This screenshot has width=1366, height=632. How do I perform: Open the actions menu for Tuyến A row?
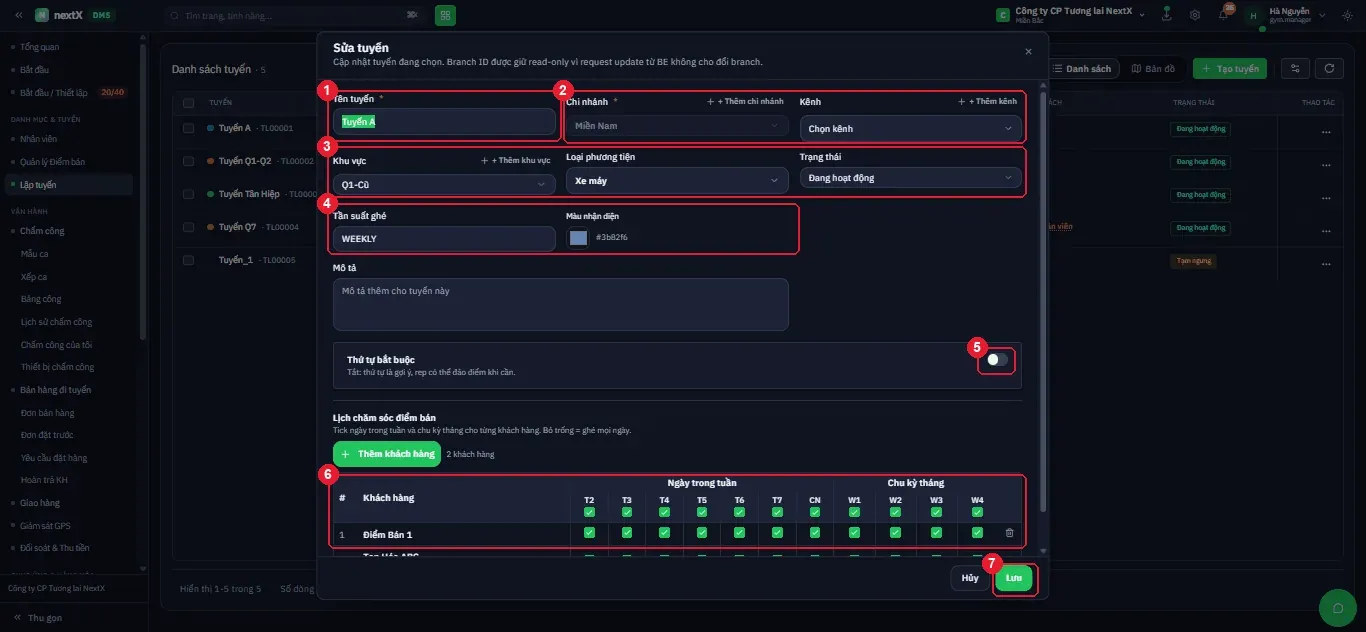tap(1326, 132)
